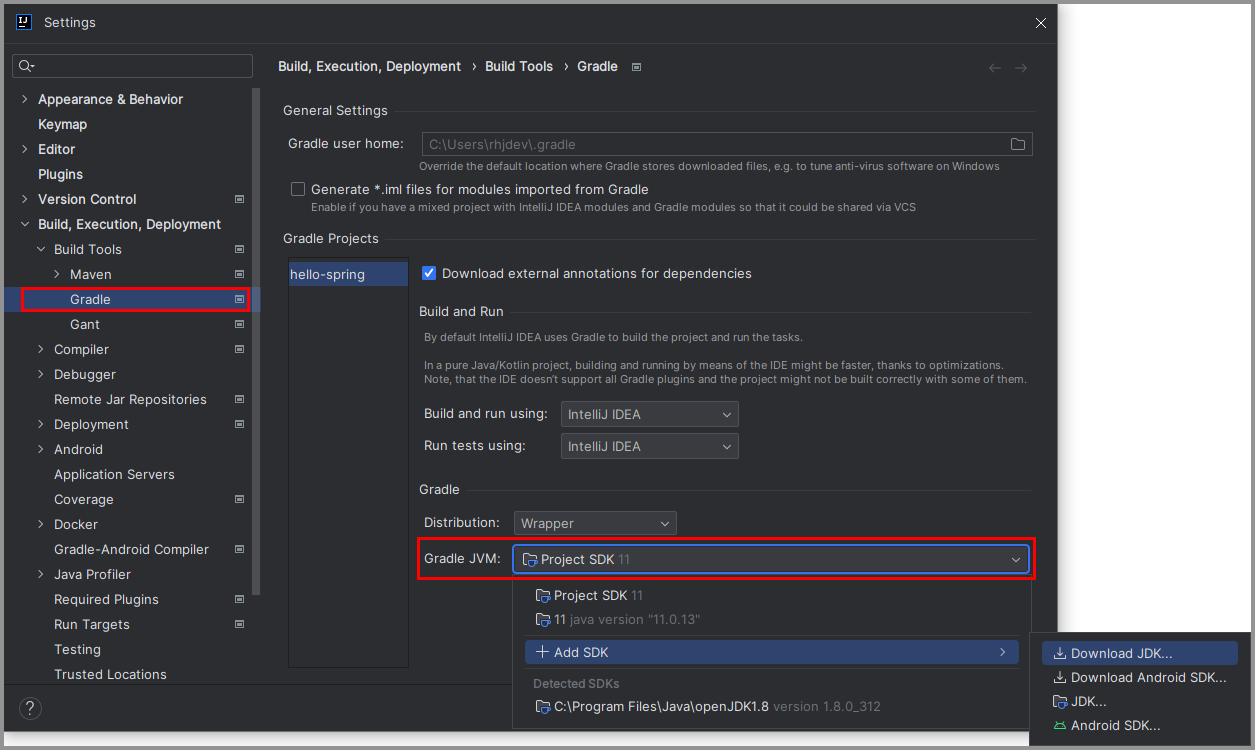Select 11 java version 11.0.13 option
This screenshot has width=1255, height=750.
[x=772, y=619]
